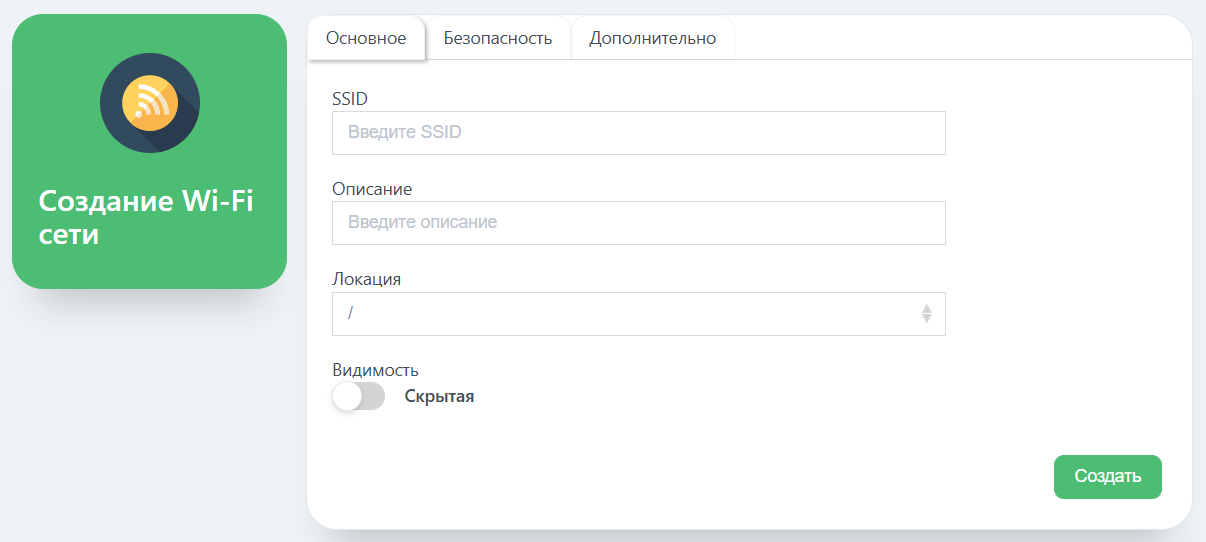Click the up arrow in the Локация selector

pos(926,309)
